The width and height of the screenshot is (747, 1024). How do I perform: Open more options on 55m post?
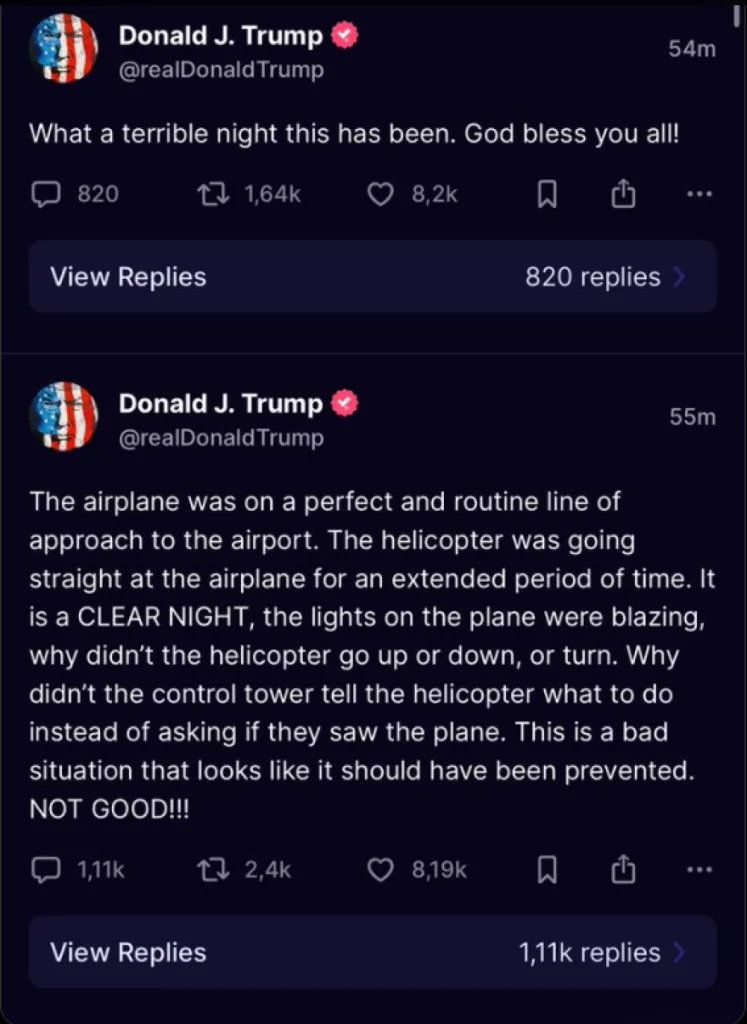tap(699, 870)
